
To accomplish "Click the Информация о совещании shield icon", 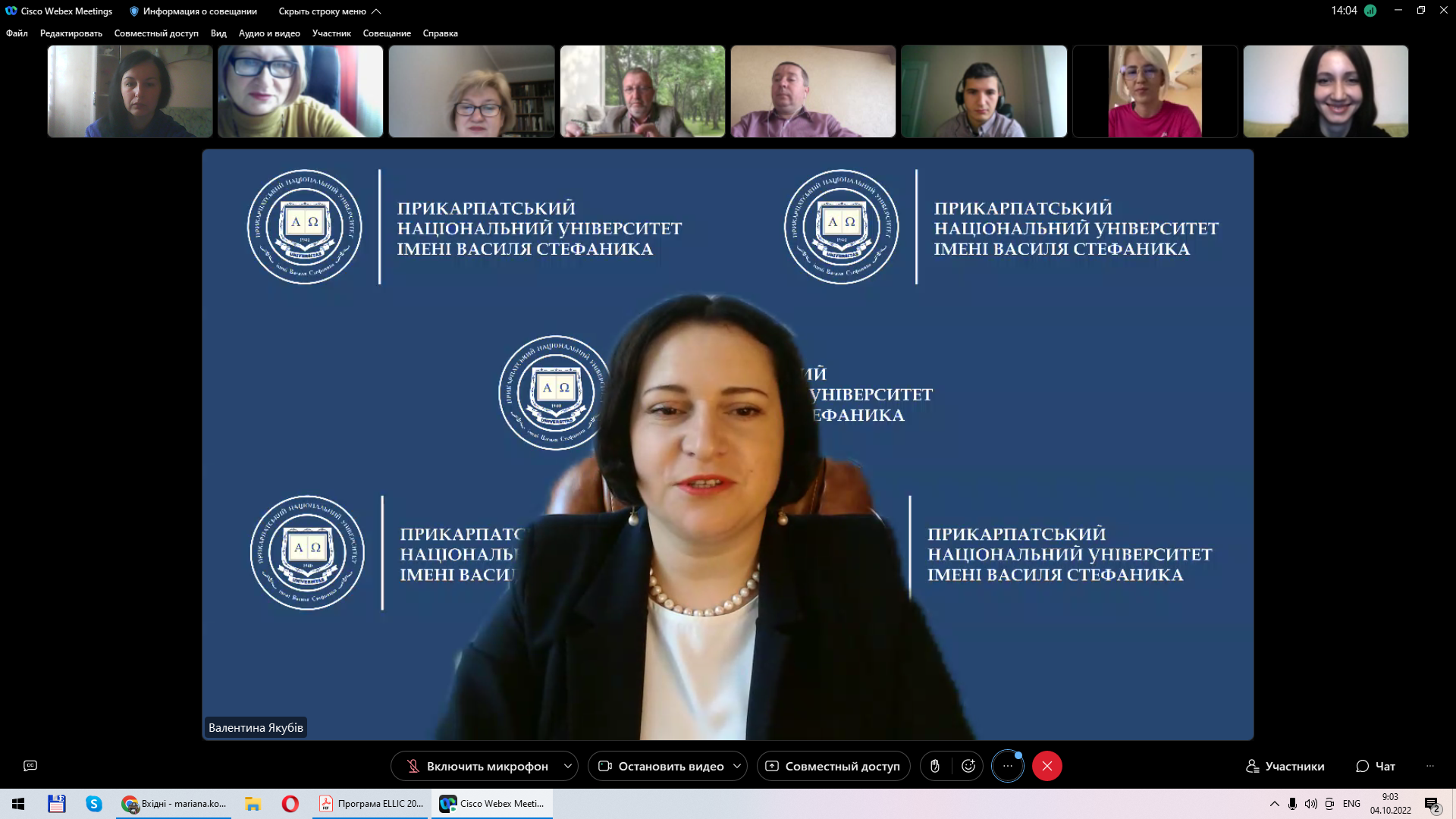I will click(x=134, y=11).
